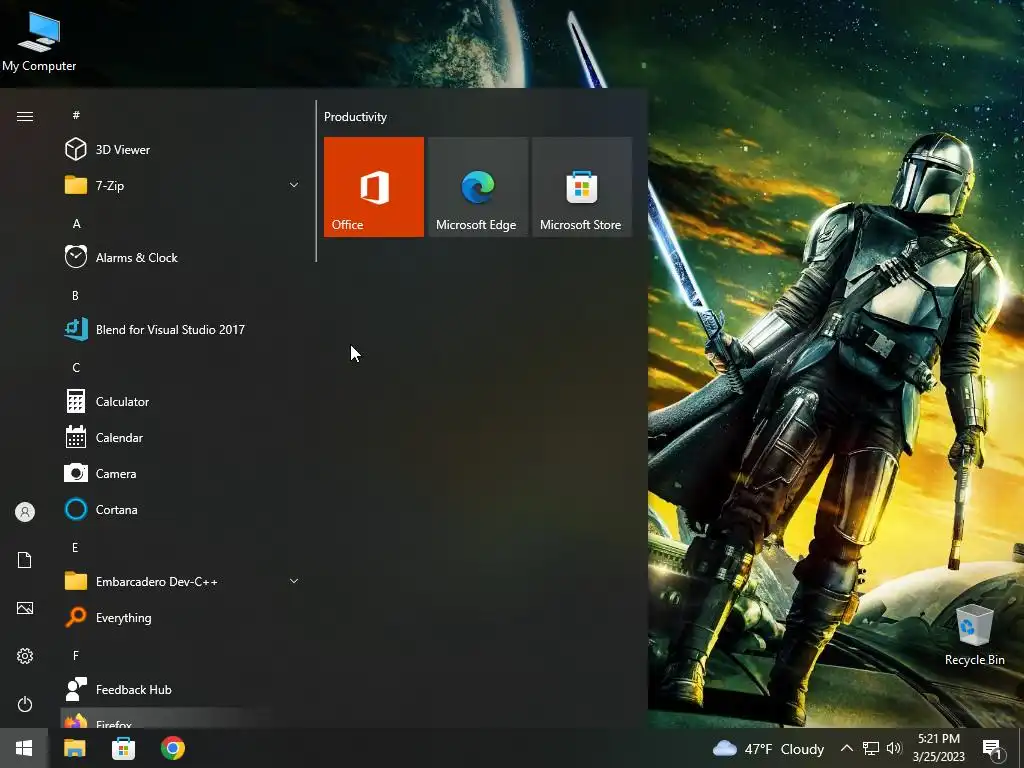Click the Windows Start button

(24, 748)
